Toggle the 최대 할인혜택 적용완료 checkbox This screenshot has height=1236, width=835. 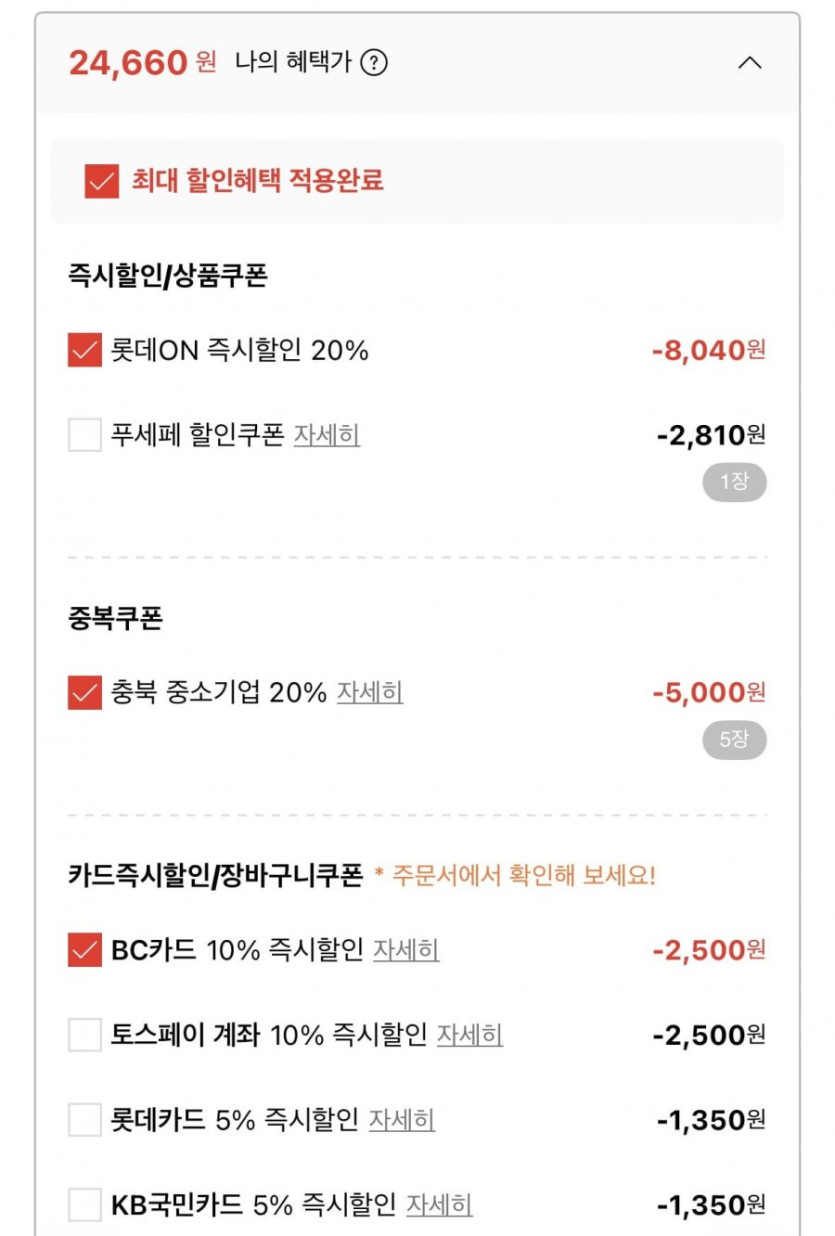[x=102, y=181]
